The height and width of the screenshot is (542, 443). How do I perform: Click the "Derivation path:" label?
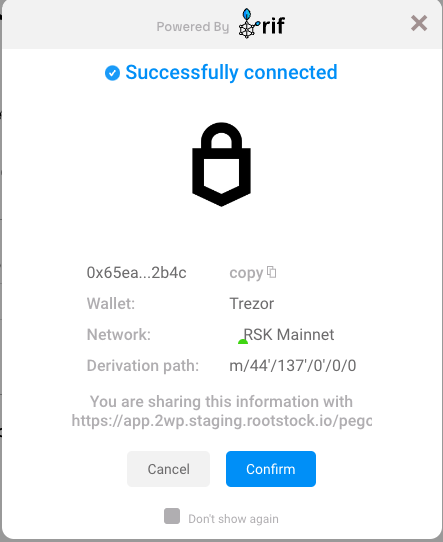click(x=143, y=366)
